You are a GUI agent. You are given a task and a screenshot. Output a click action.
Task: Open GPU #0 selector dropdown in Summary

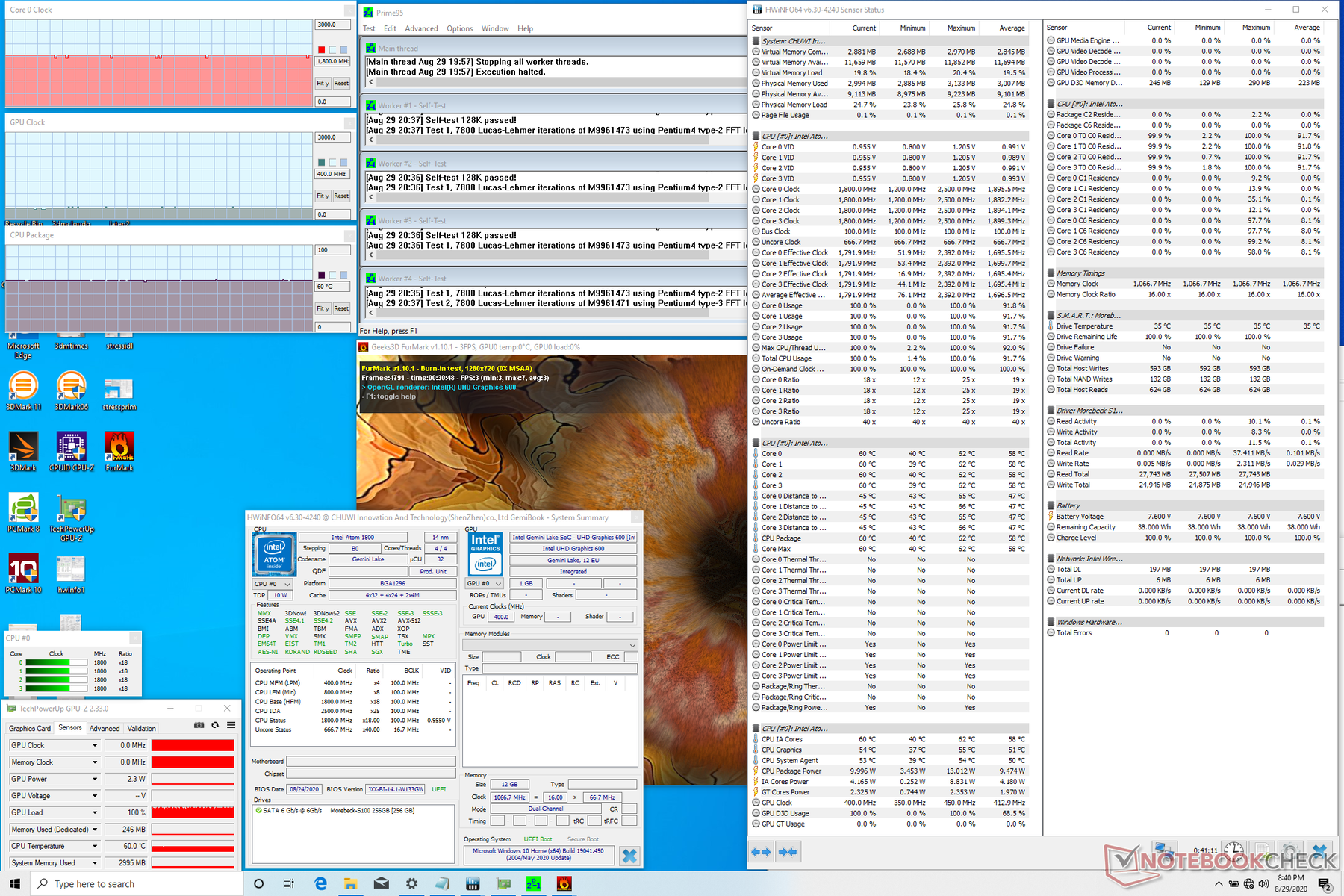tap(485, 583)
